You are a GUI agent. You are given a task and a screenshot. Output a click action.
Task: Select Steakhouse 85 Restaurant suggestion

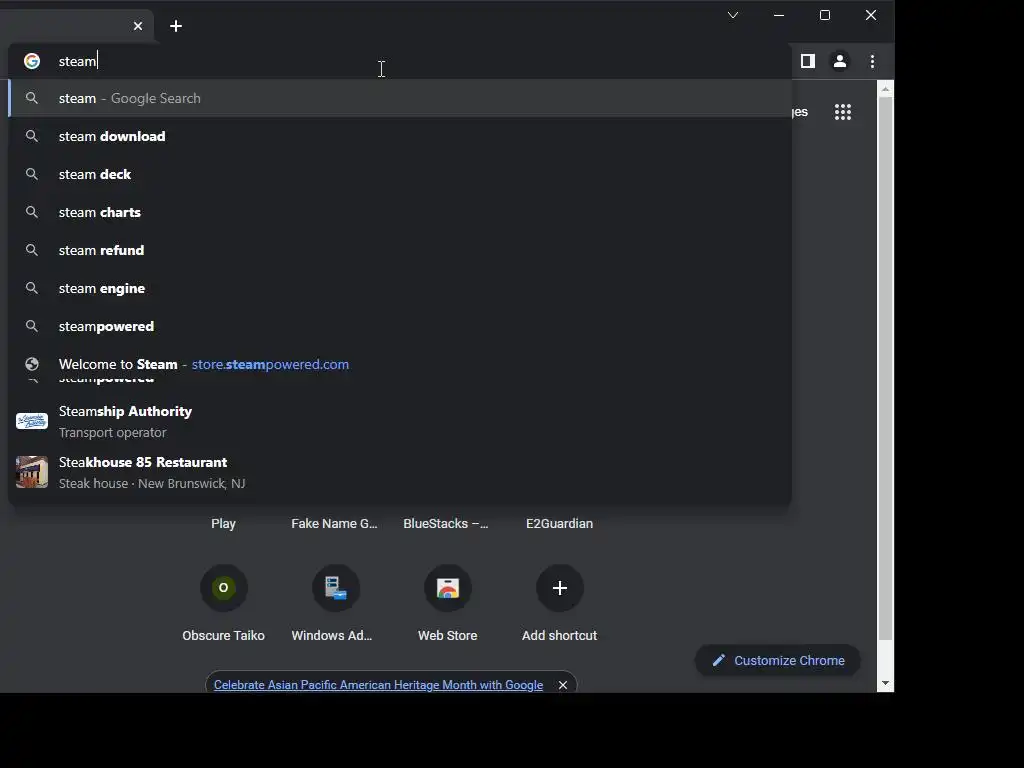click(400, 472)
